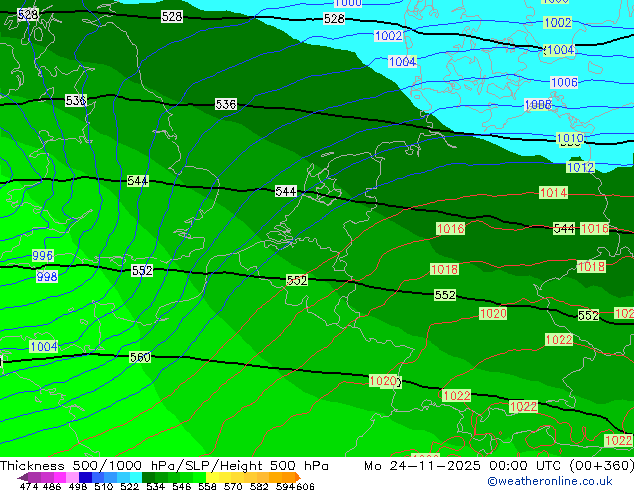The width and height of the screenshot is (634, 490).
Task: Click the weatheronline.co.uk copyright link
Action: (x=549, y=481)
